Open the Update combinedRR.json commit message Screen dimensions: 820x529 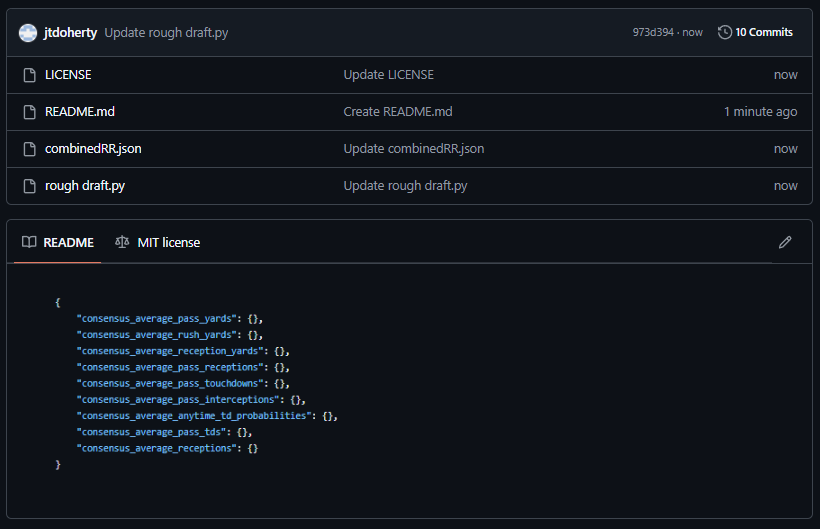point(413,149)
